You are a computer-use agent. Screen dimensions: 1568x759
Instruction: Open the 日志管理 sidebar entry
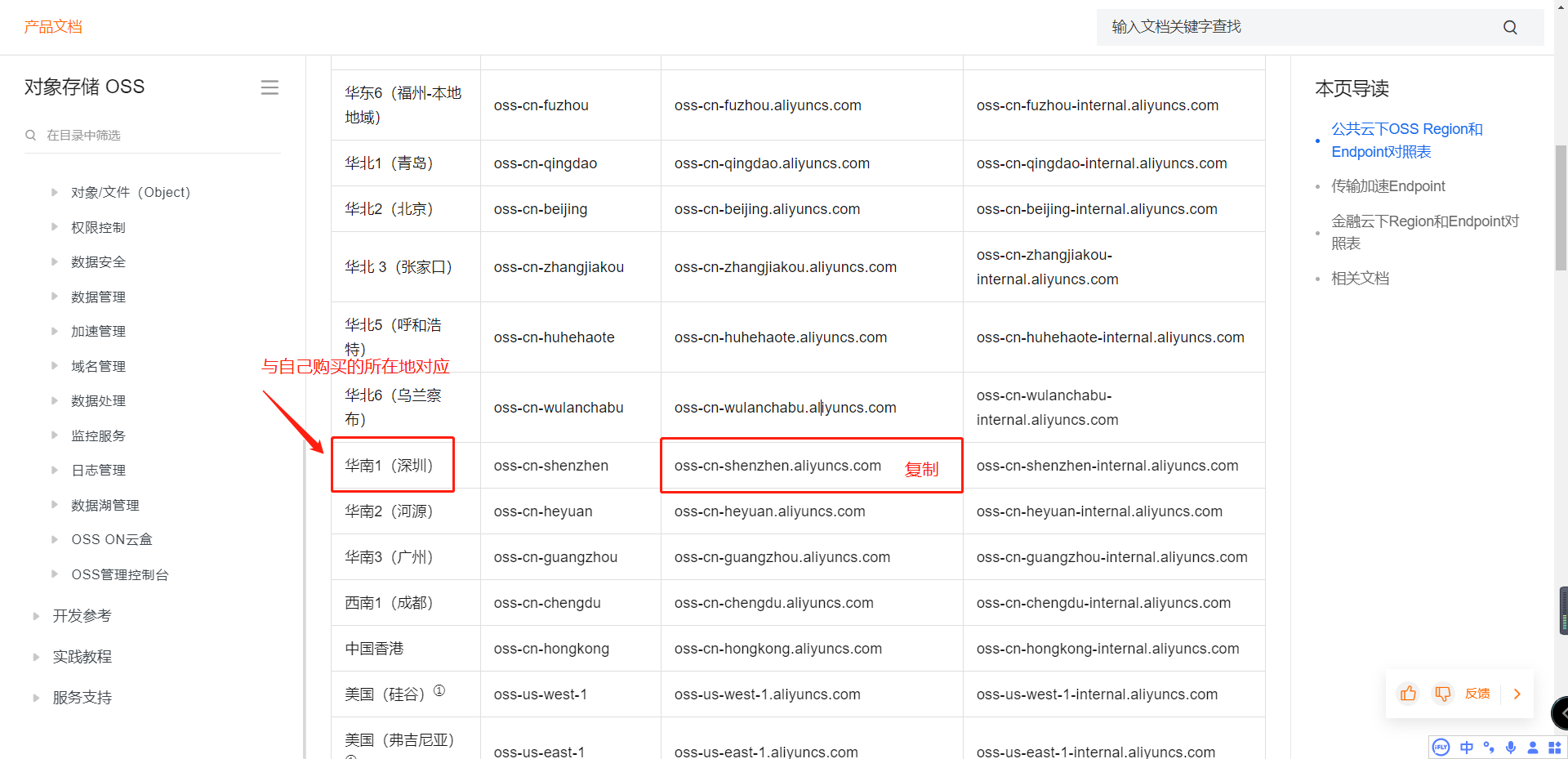coord(98,470)
